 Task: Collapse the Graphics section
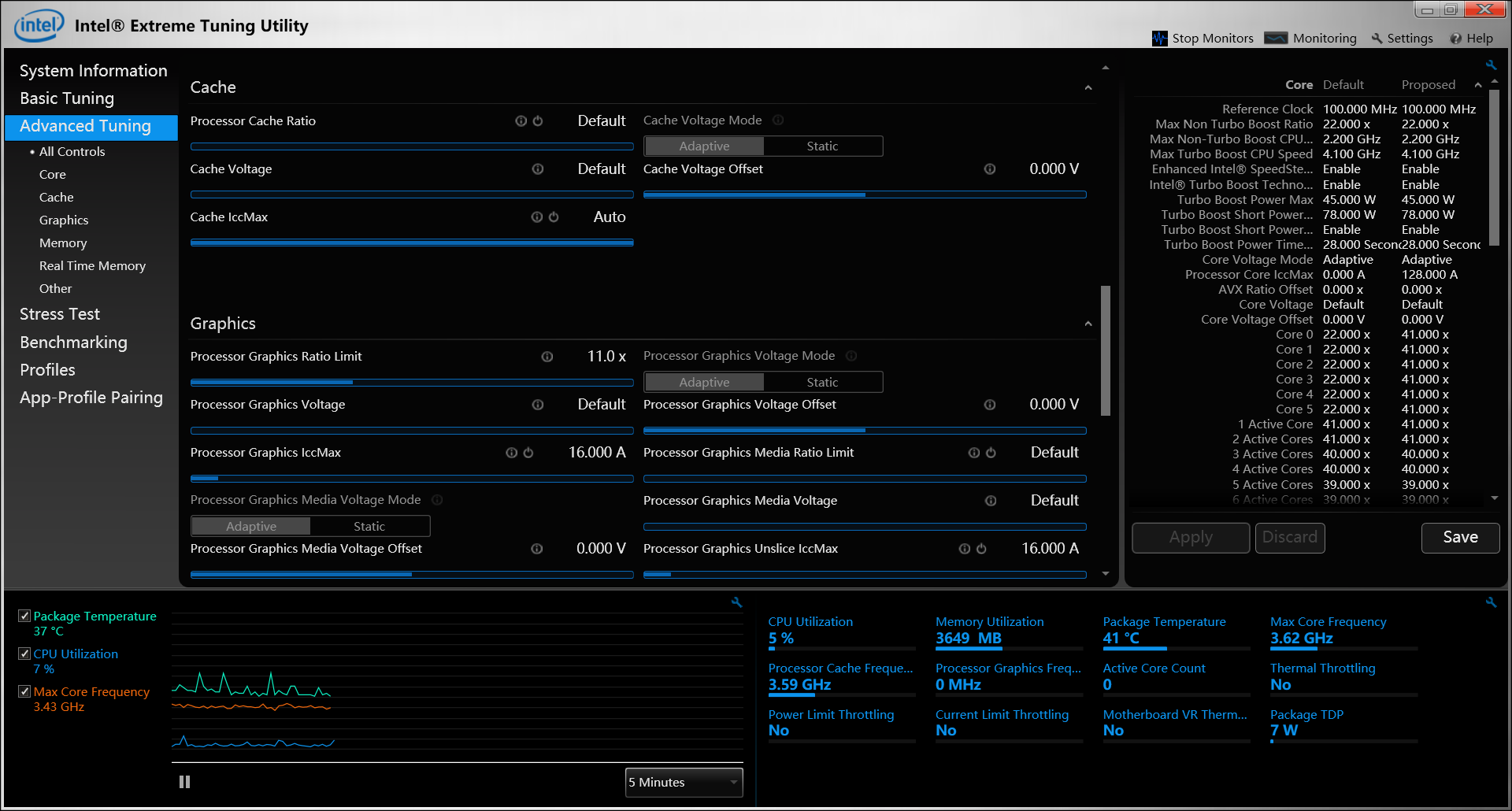tap(1088, 324)
